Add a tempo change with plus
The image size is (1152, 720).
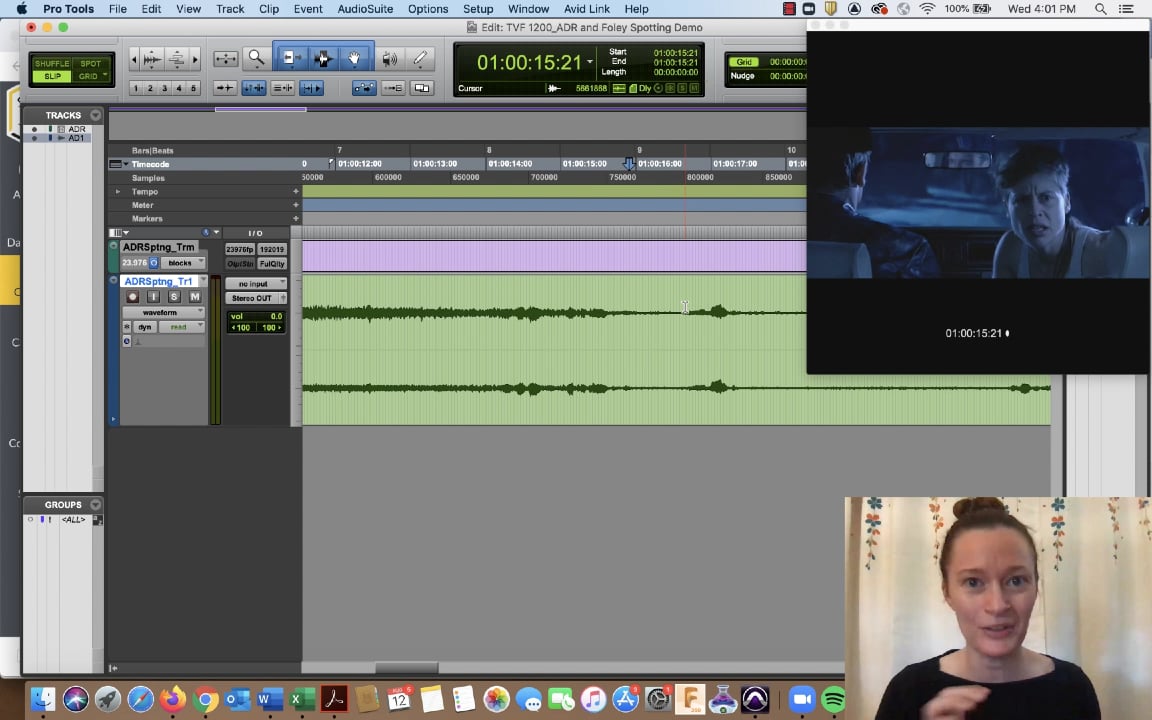tap(296, 192)
